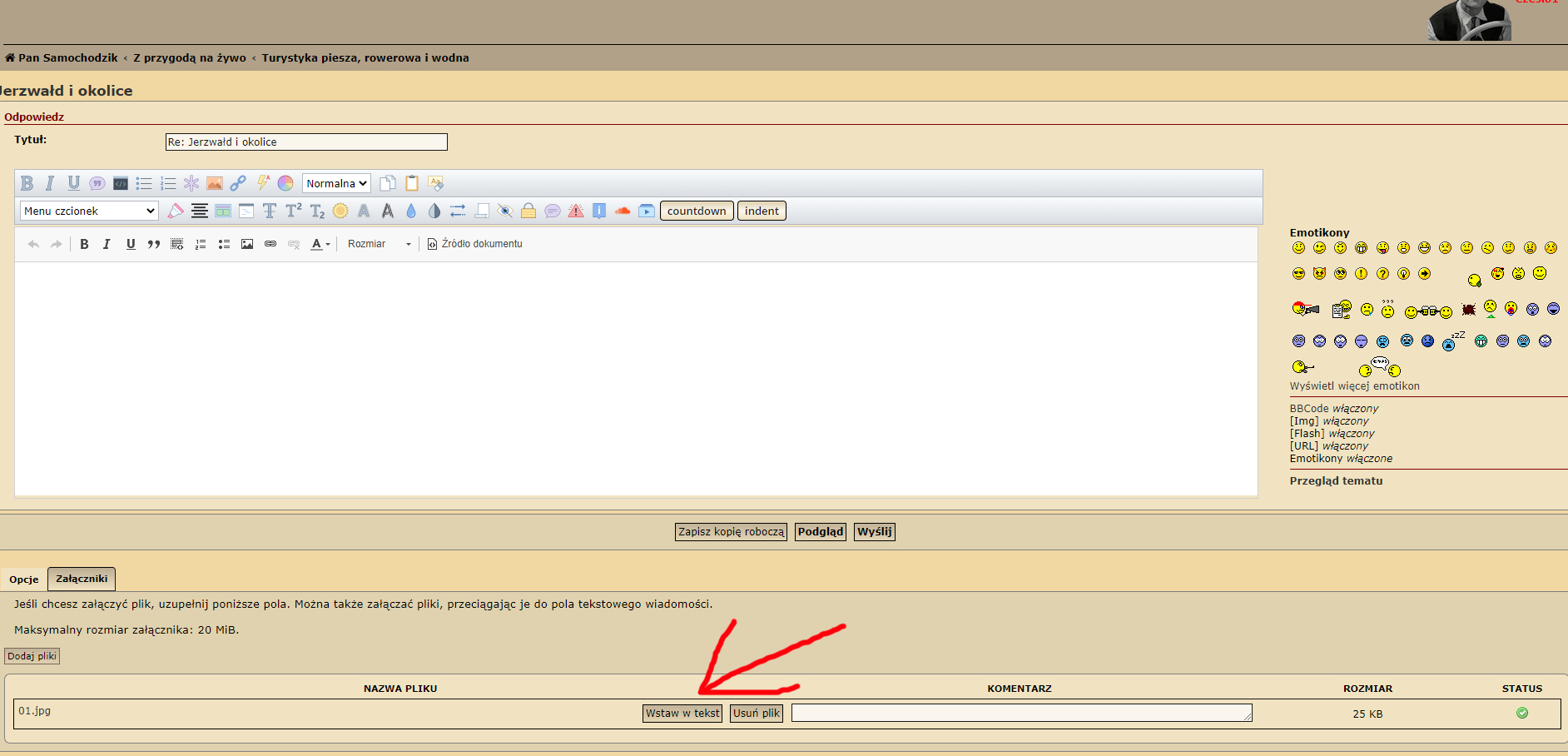Image resolution: width=1568 pixels, height=756 pixels.
Task: Click the crossed-out eye spoiler icon
Action: 504,211
